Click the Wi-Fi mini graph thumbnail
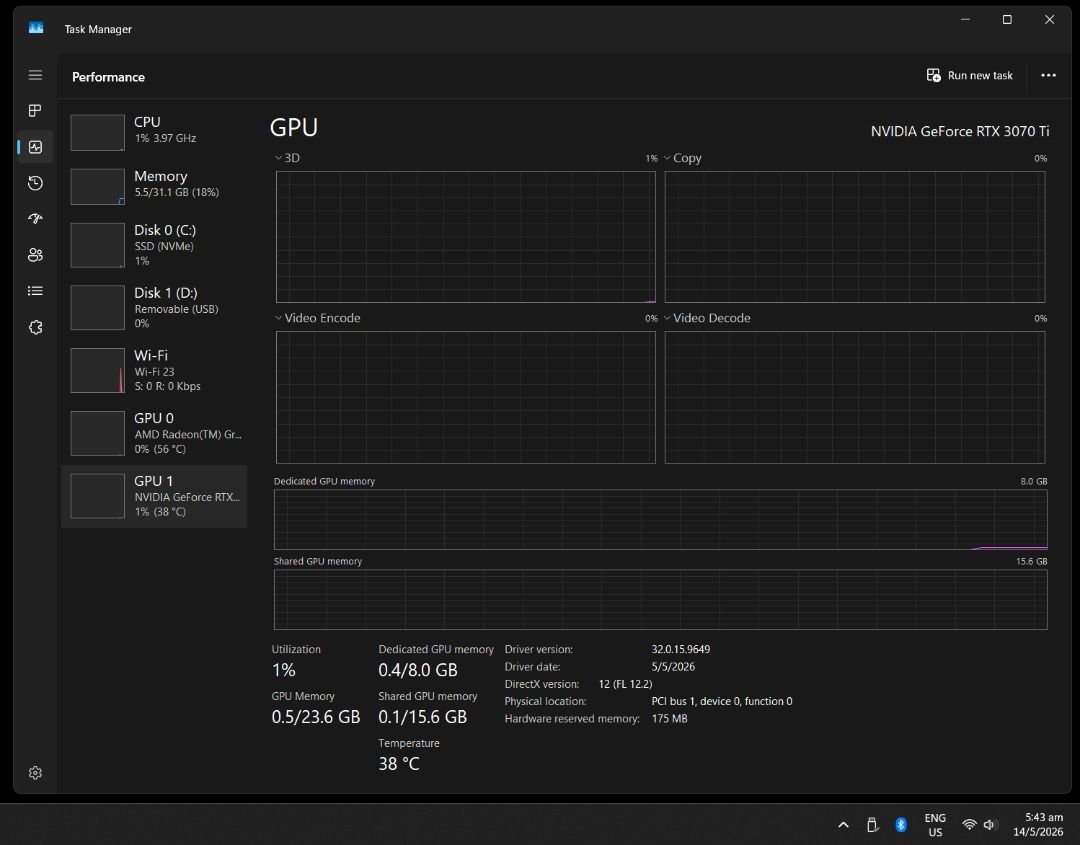1080x845 pixels. click(x=97, y=371)
